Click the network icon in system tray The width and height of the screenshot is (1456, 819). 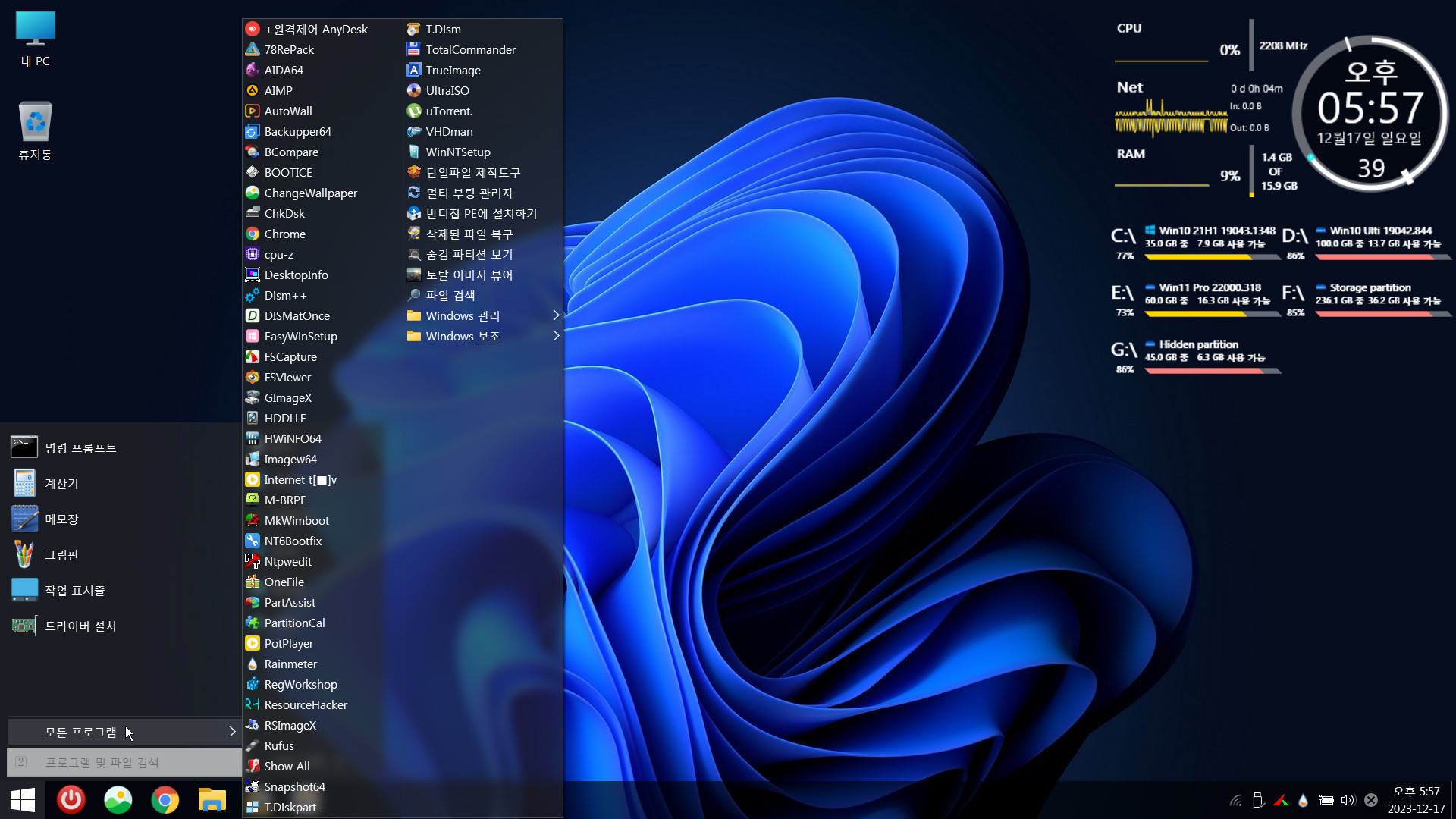[x=1236, y=800]
